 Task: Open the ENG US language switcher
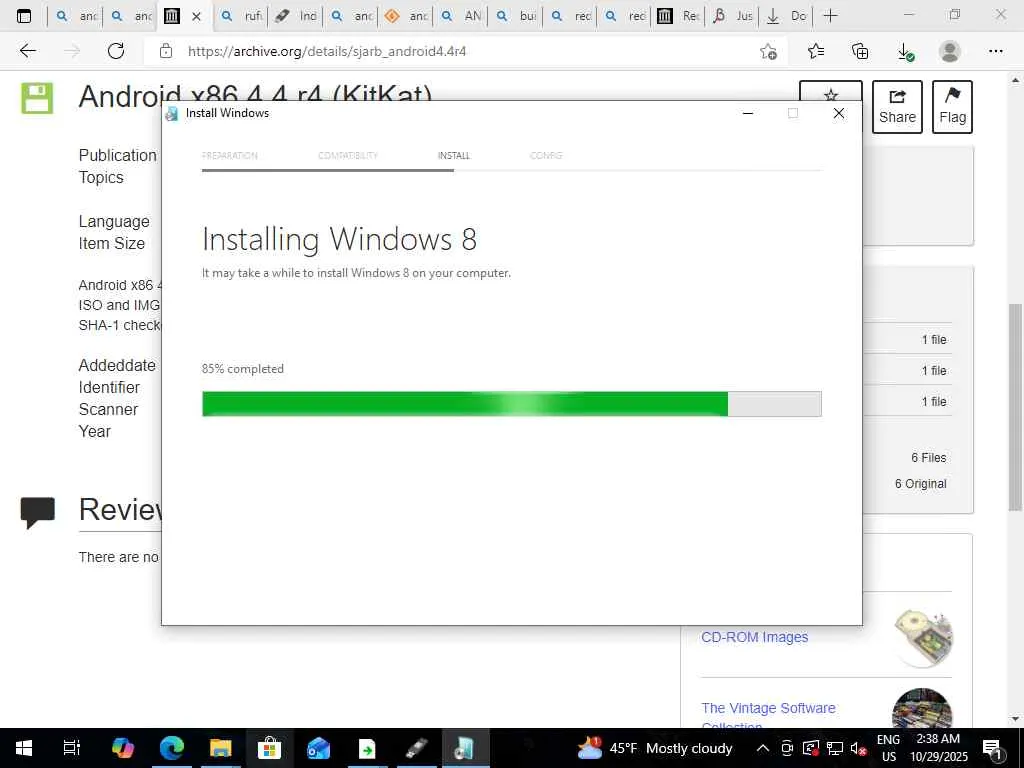[x=888, y=748]
